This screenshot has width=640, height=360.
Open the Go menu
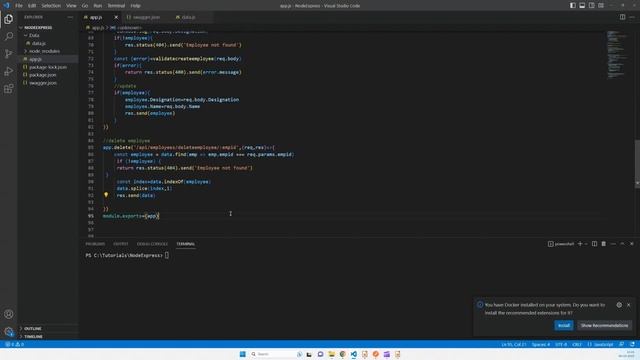[x=85, y=6]
